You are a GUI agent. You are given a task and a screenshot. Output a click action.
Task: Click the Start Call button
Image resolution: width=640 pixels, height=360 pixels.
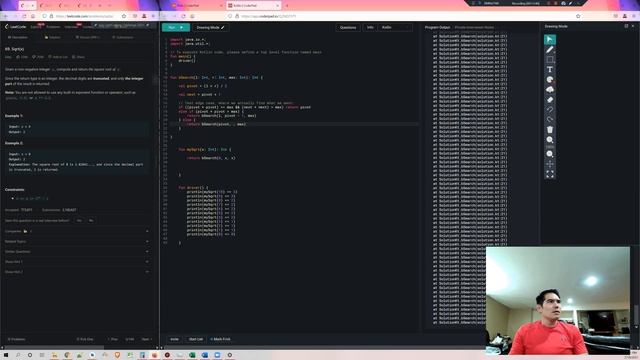click(x=196, y=339)
